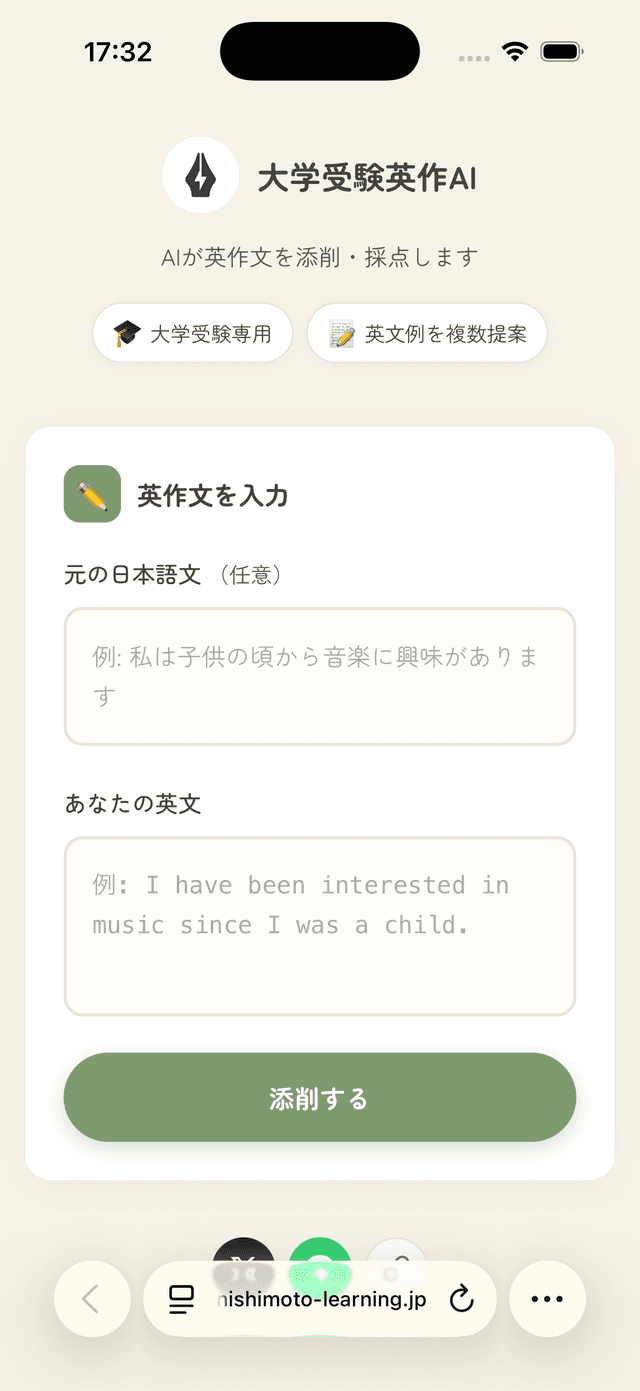Click the 元の日本語文 text field
Image resolution: width=640 pixels, height=1391 pixels.
pyautogui.click(x=320, y=676)
